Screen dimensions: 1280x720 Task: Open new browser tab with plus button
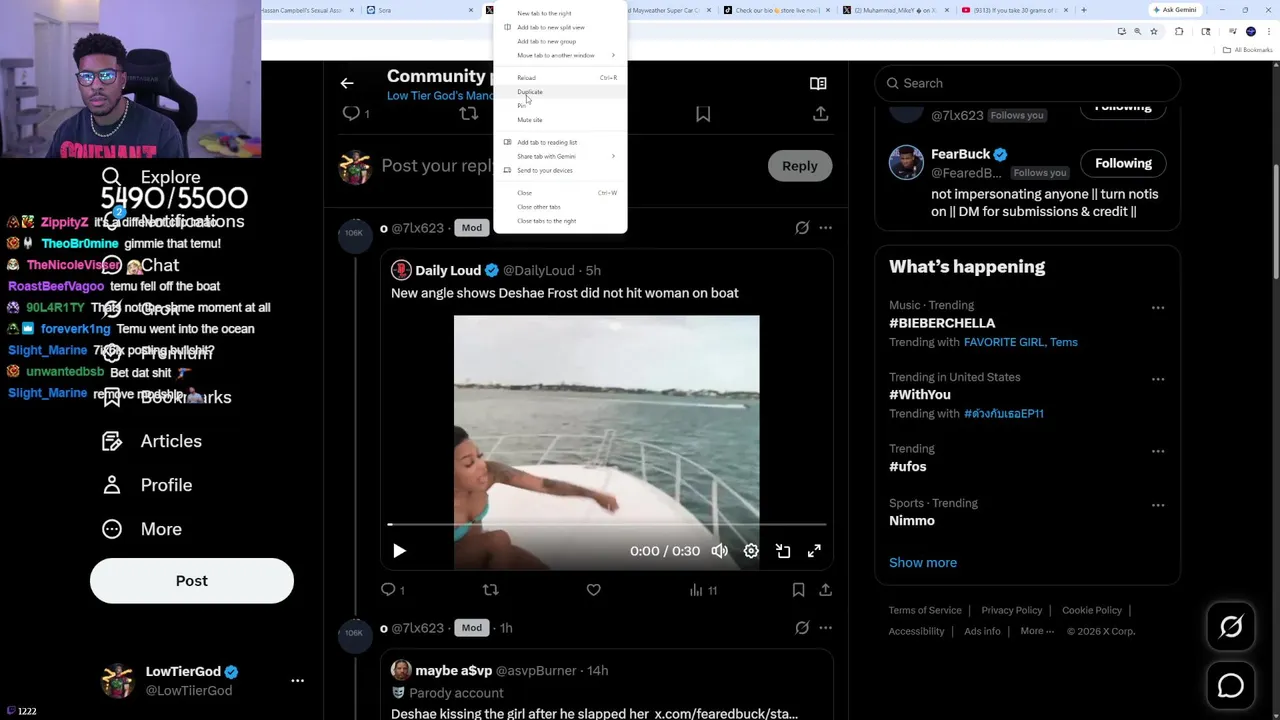1084,10
